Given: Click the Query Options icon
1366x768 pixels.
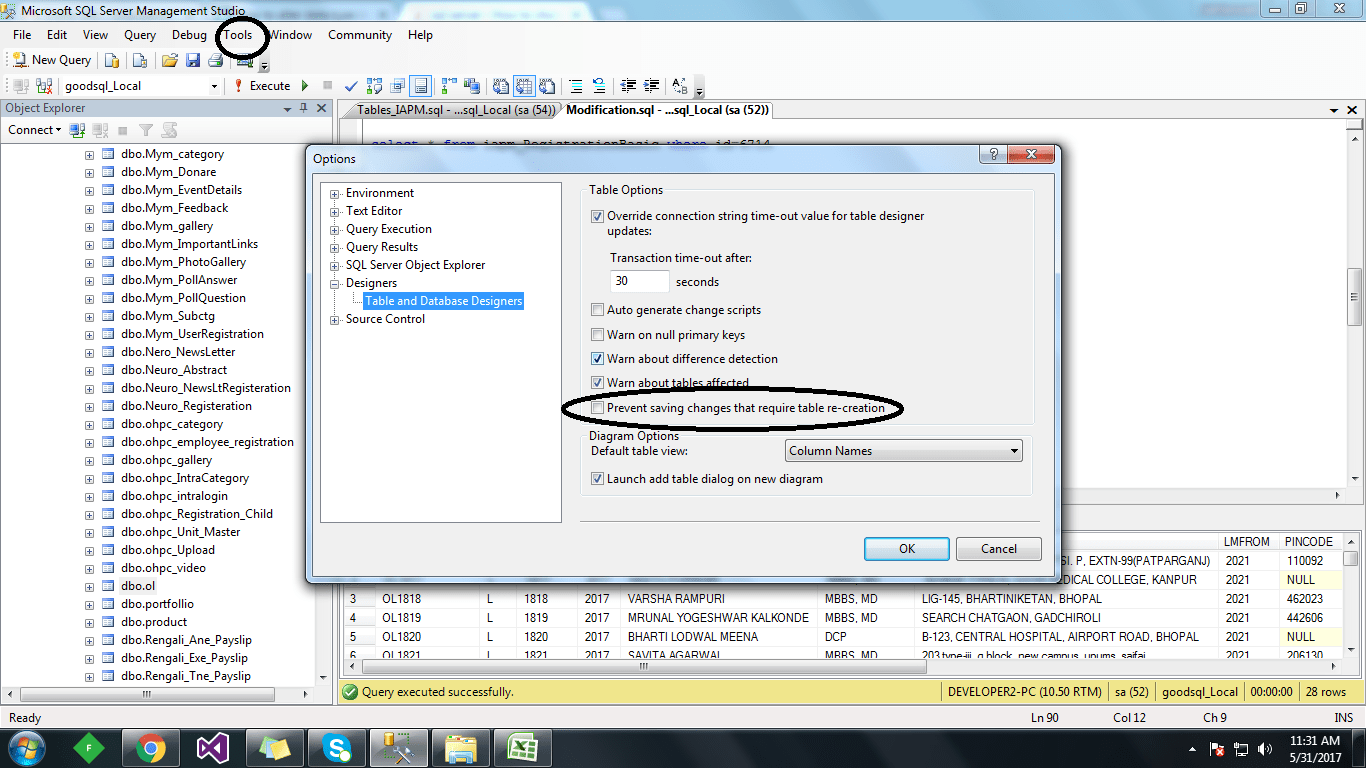Looking at the screenshot, I should click(398, 86).
